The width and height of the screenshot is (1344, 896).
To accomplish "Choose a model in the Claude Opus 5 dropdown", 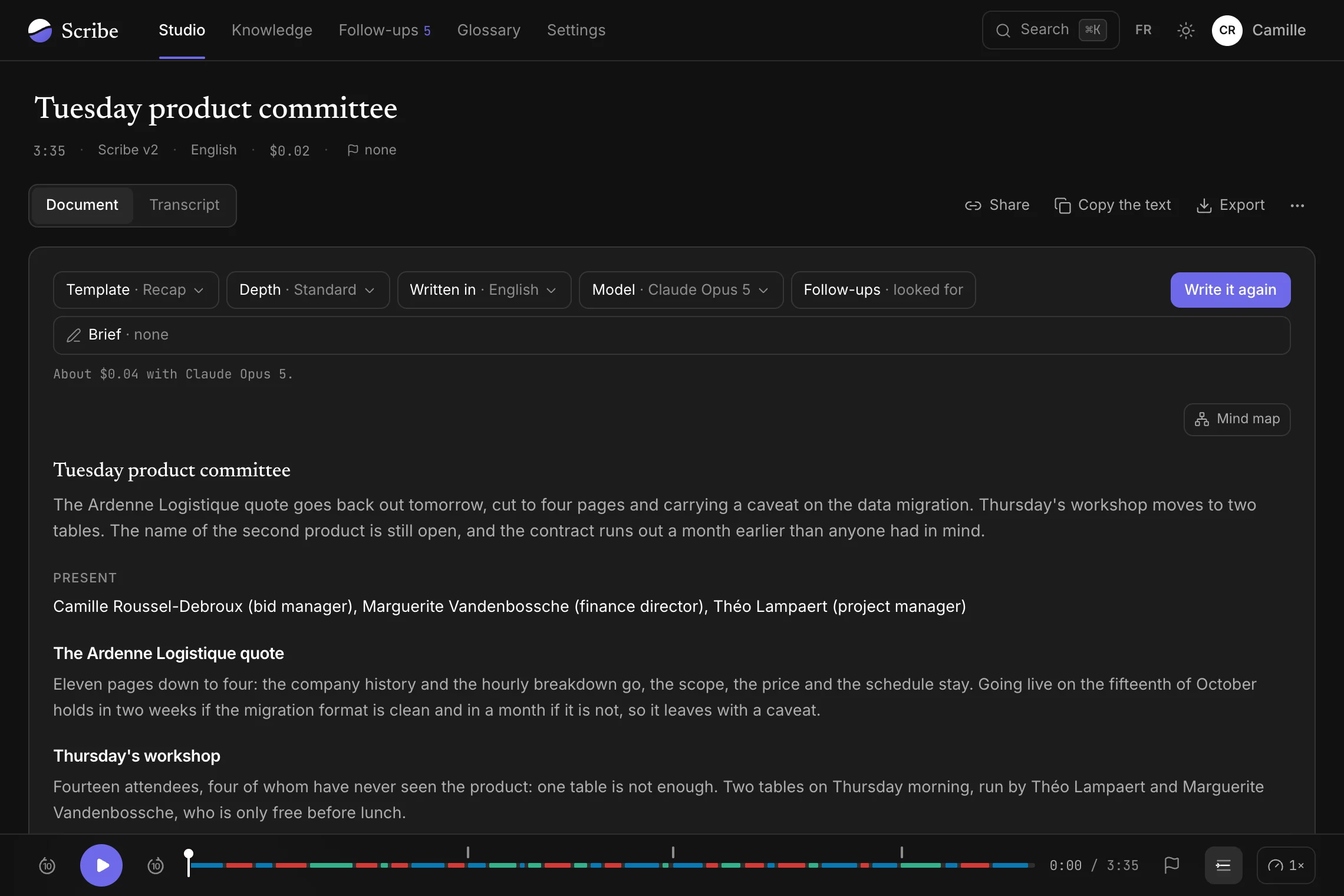I will click(681, 290).
